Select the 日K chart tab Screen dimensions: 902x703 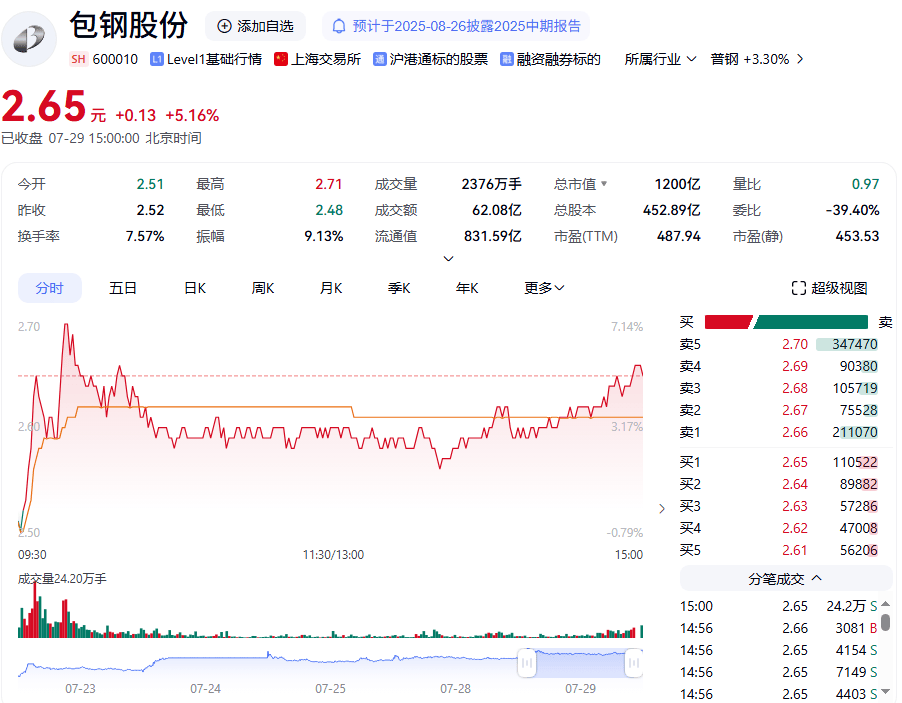click(x=194, y=288)
